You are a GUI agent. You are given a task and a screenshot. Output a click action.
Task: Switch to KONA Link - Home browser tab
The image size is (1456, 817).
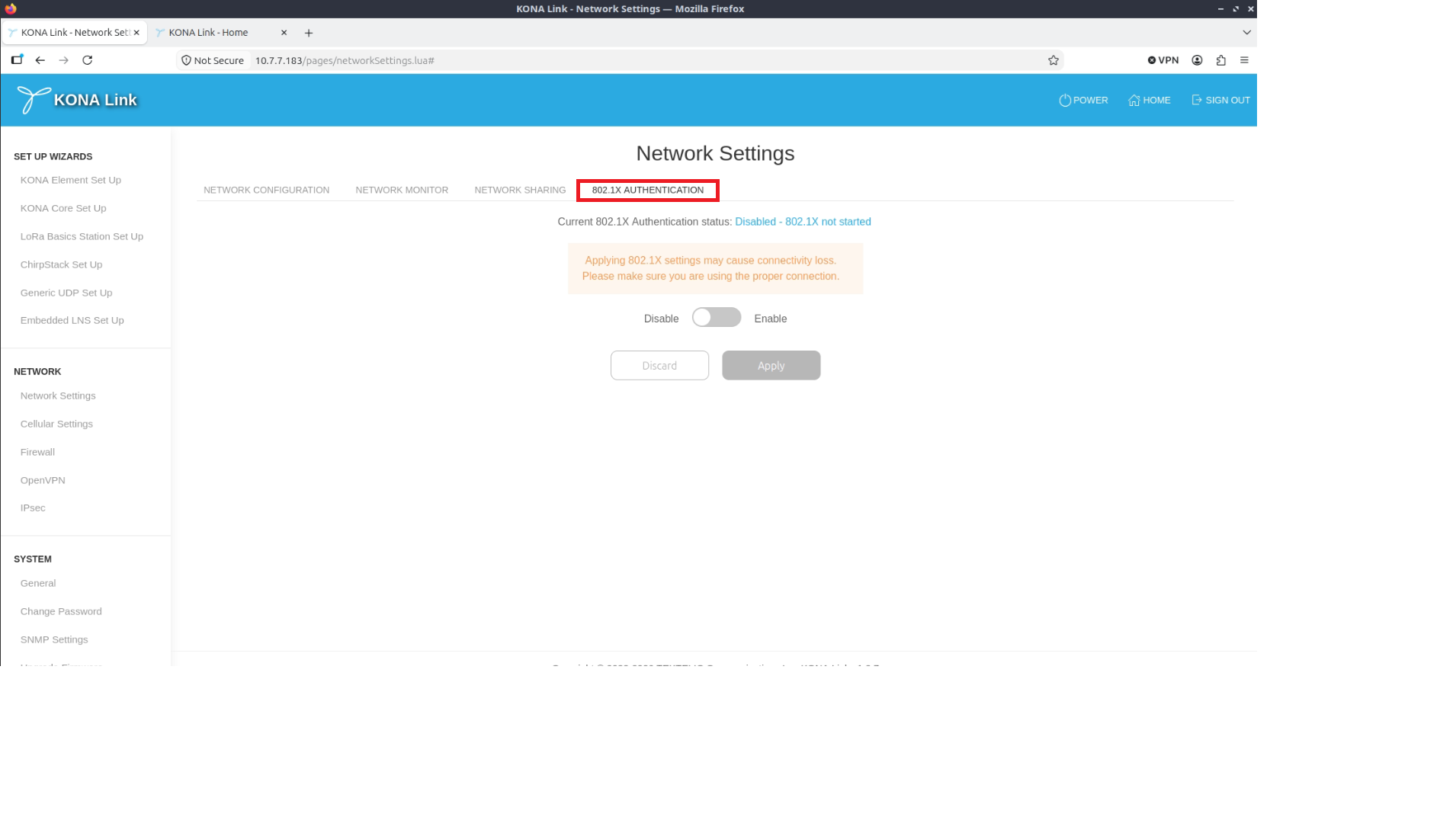pos(221,33)
